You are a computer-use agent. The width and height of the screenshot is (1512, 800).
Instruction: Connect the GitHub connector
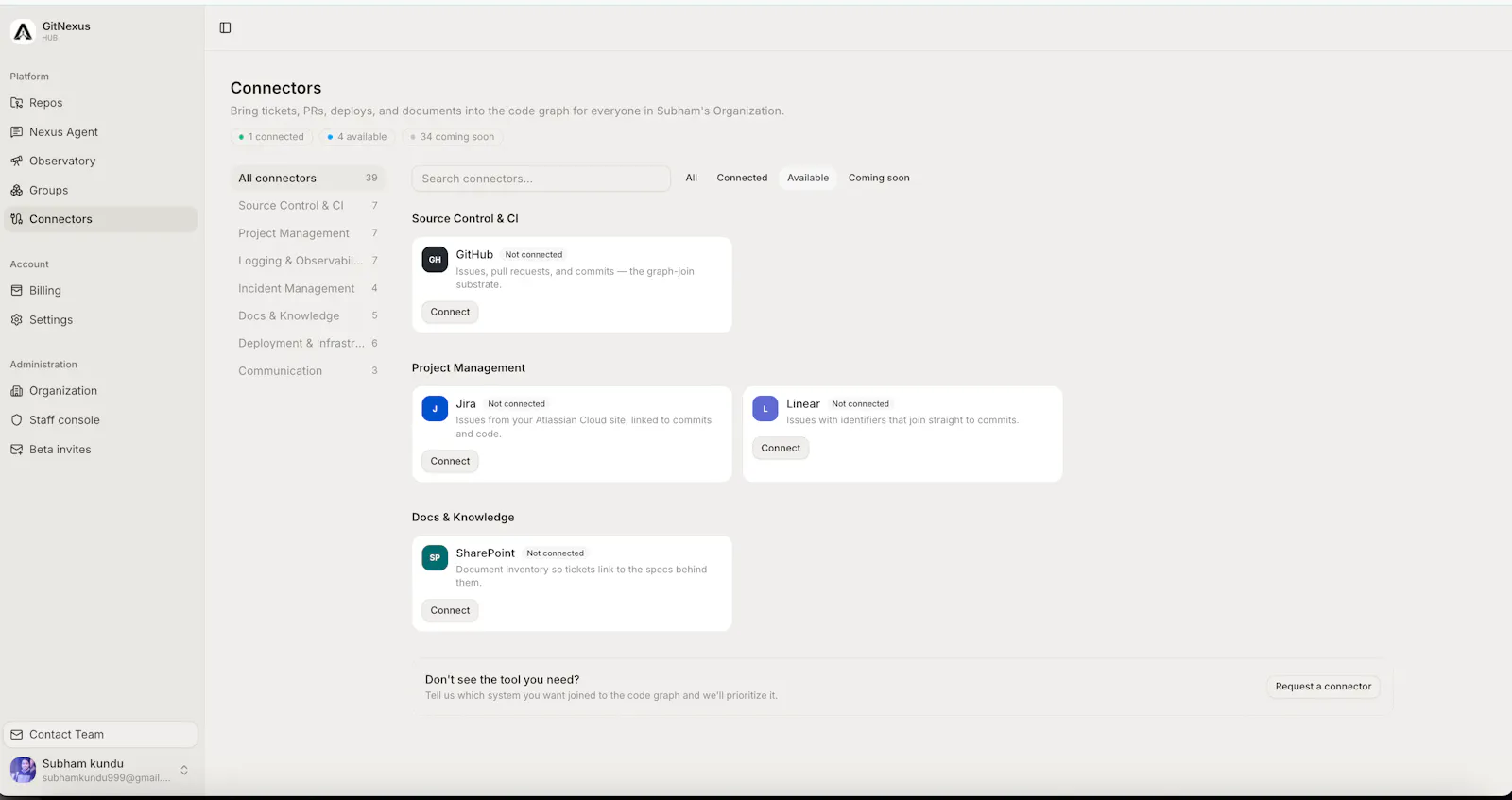click(x=450, y=312)
